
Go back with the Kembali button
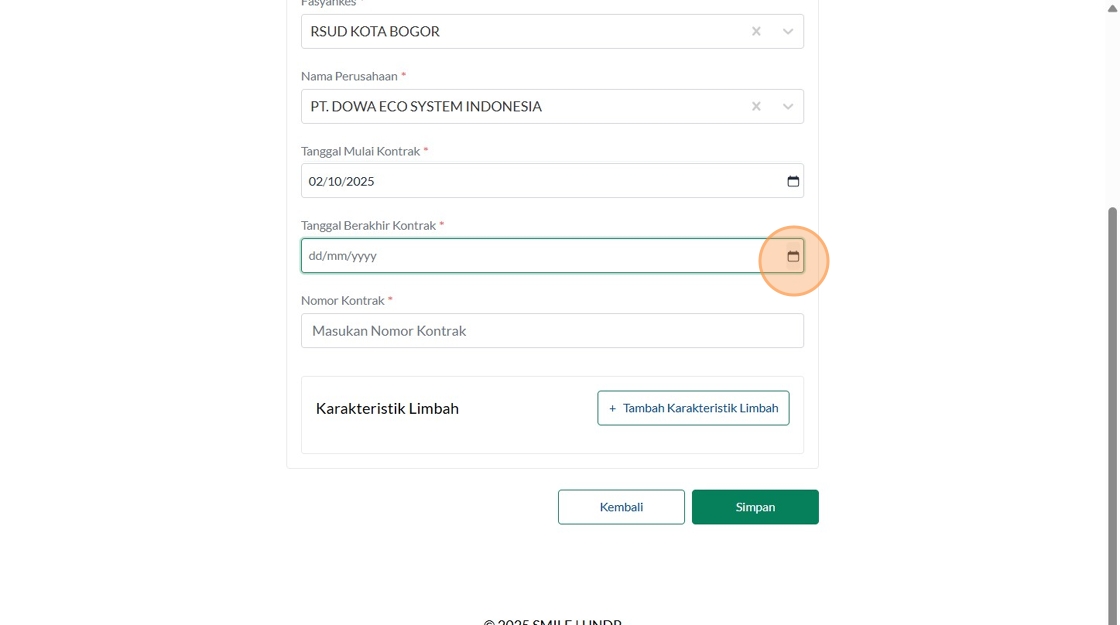[621, 507]
